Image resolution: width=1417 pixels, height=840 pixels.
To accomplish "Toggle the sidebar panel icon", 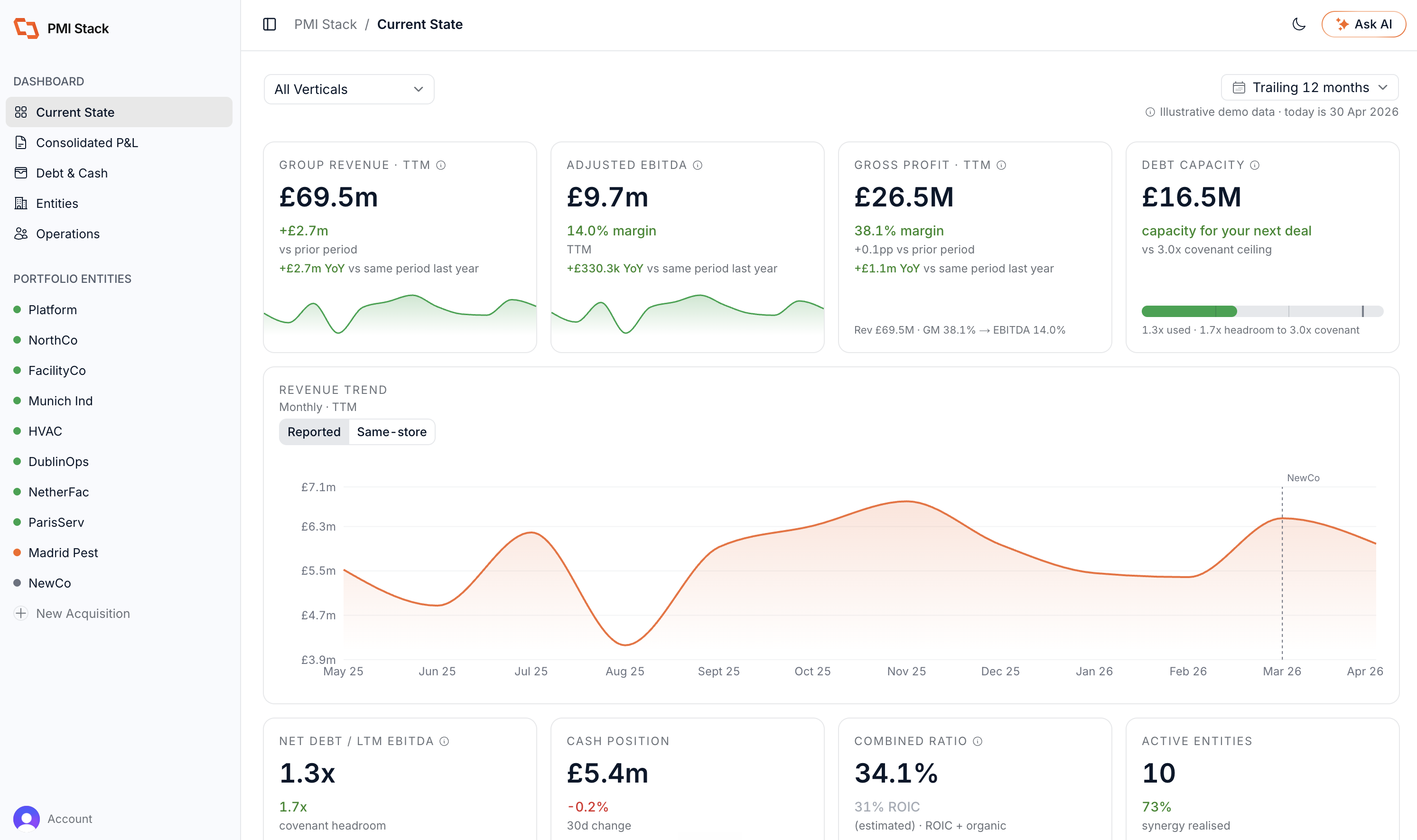I will tap(270, 24).
